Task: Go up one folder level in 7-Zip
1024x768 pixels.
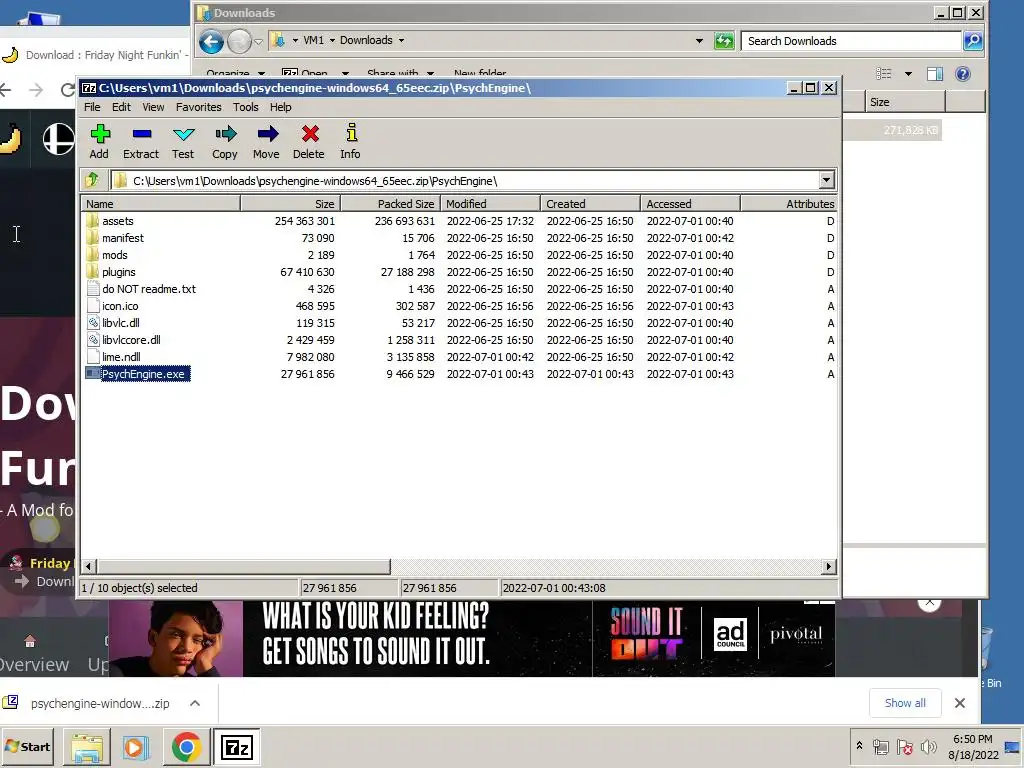Action: pos(92,180)
